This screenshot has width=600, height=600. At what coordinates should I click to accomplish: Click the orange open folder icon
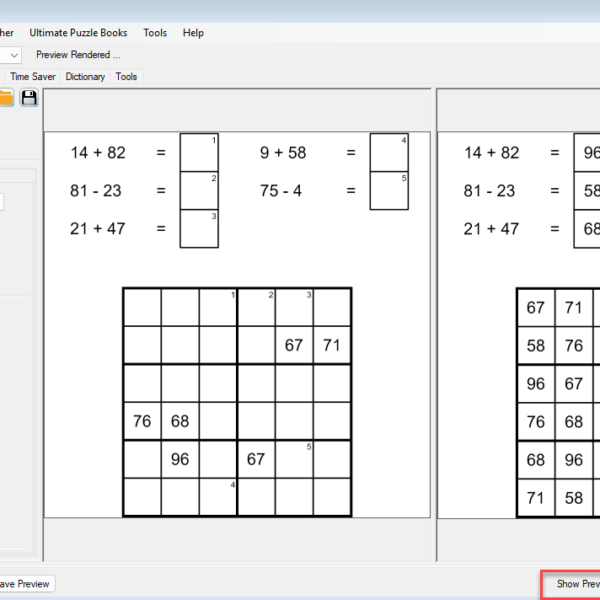pyautogui.click(x=6, y=98)
